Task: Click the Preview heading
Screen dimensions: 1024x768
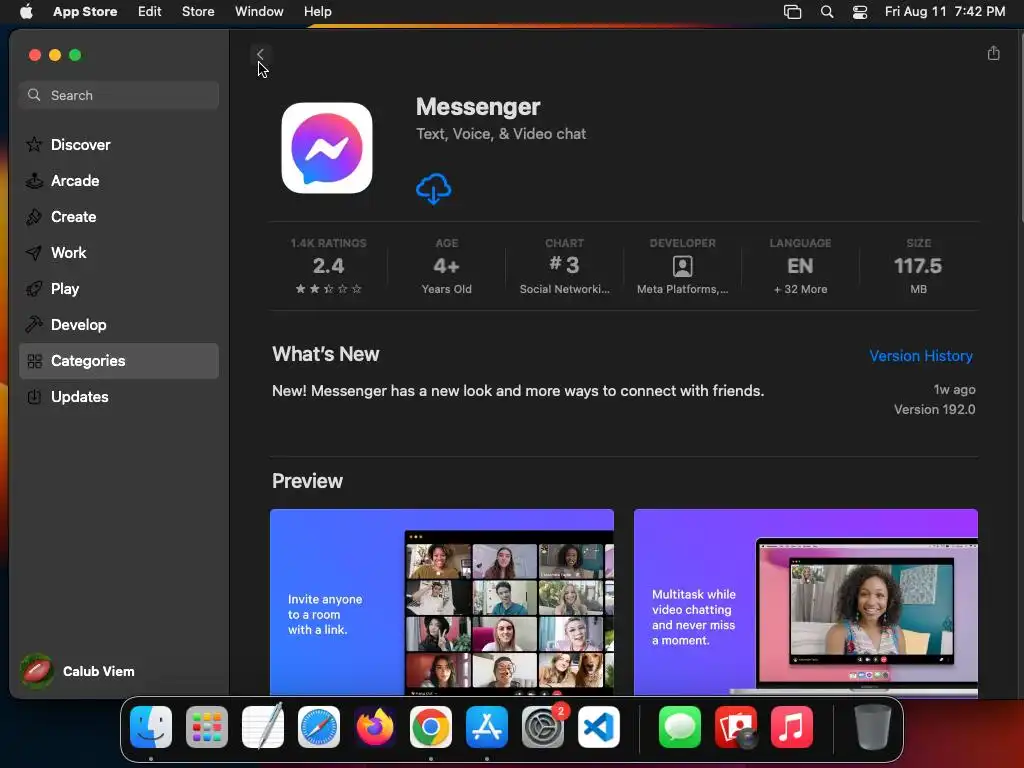Action: [307, 481]
